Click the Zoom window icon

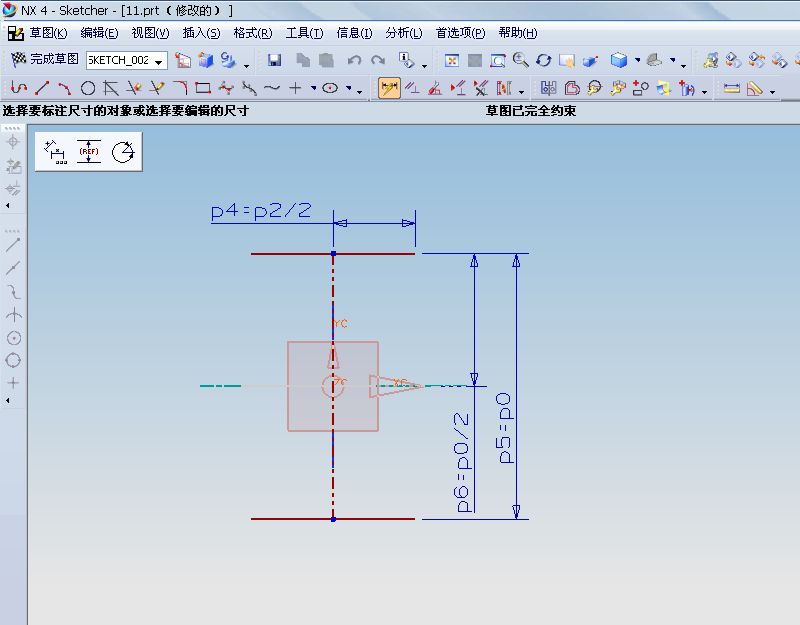point(498,61)
